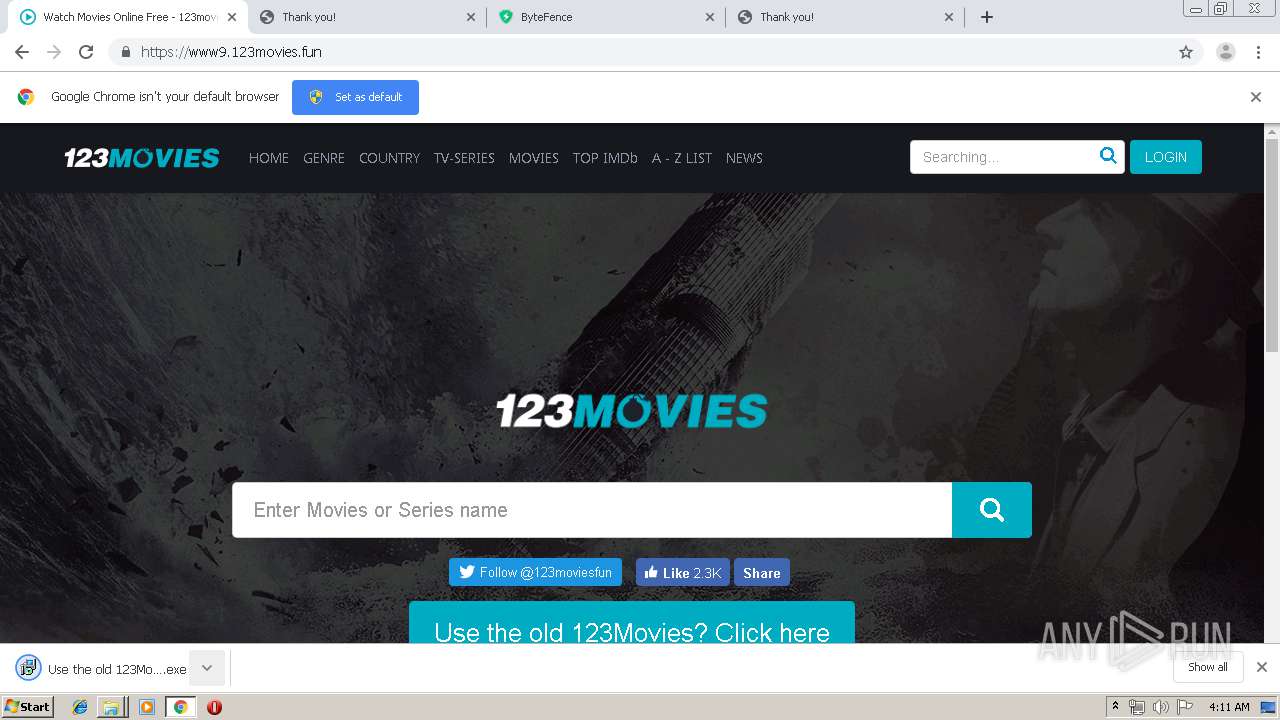Image resolution: width=1280 pixels, height=720 pixels.
Task: Expand the download item options chevron
Action: point(207,668)
